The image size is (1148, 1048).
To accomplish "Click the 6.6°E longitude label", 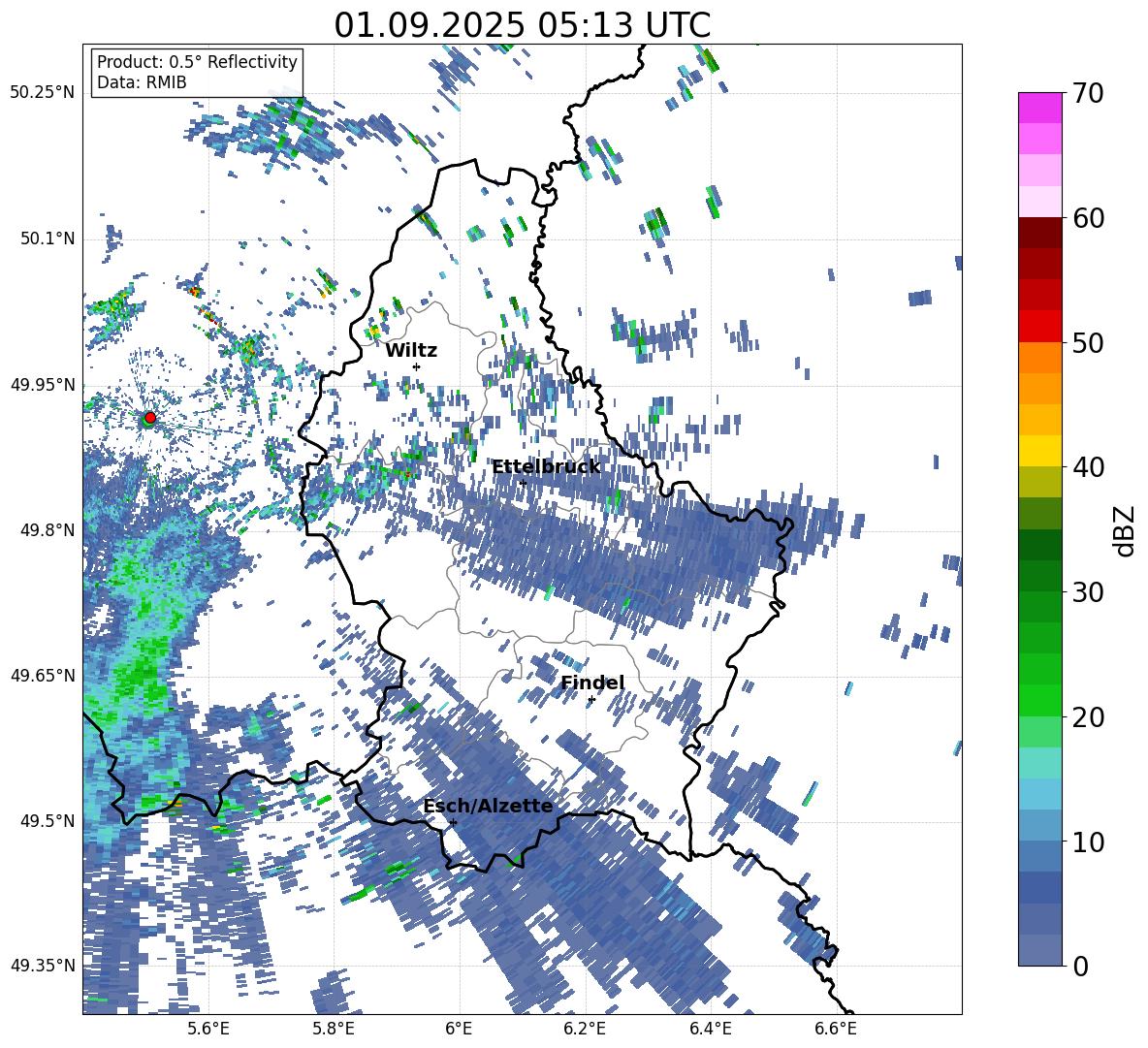I will click(836, 1029).
